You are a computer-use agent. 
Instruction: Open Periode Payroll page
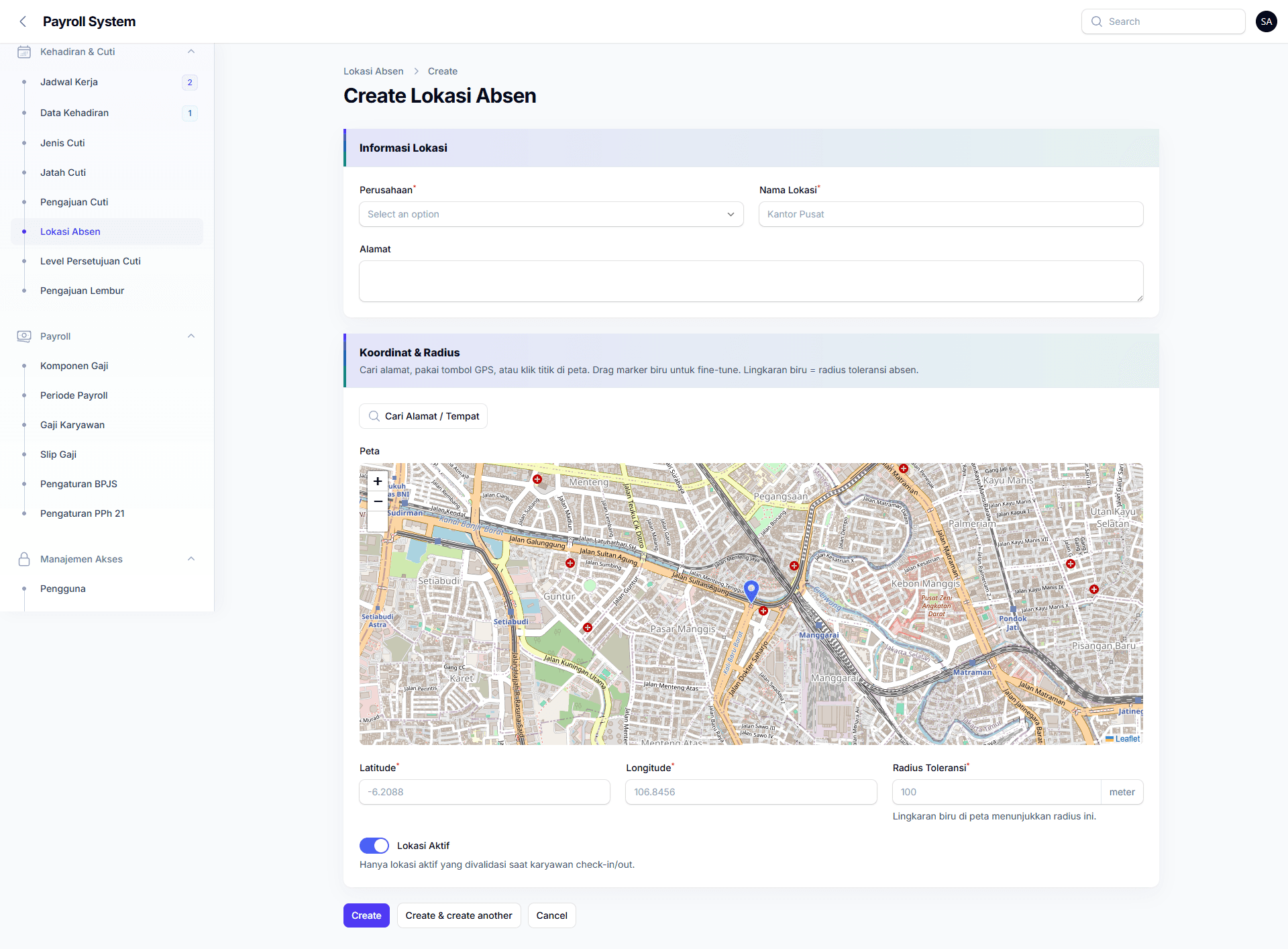[x=107, y=395]
